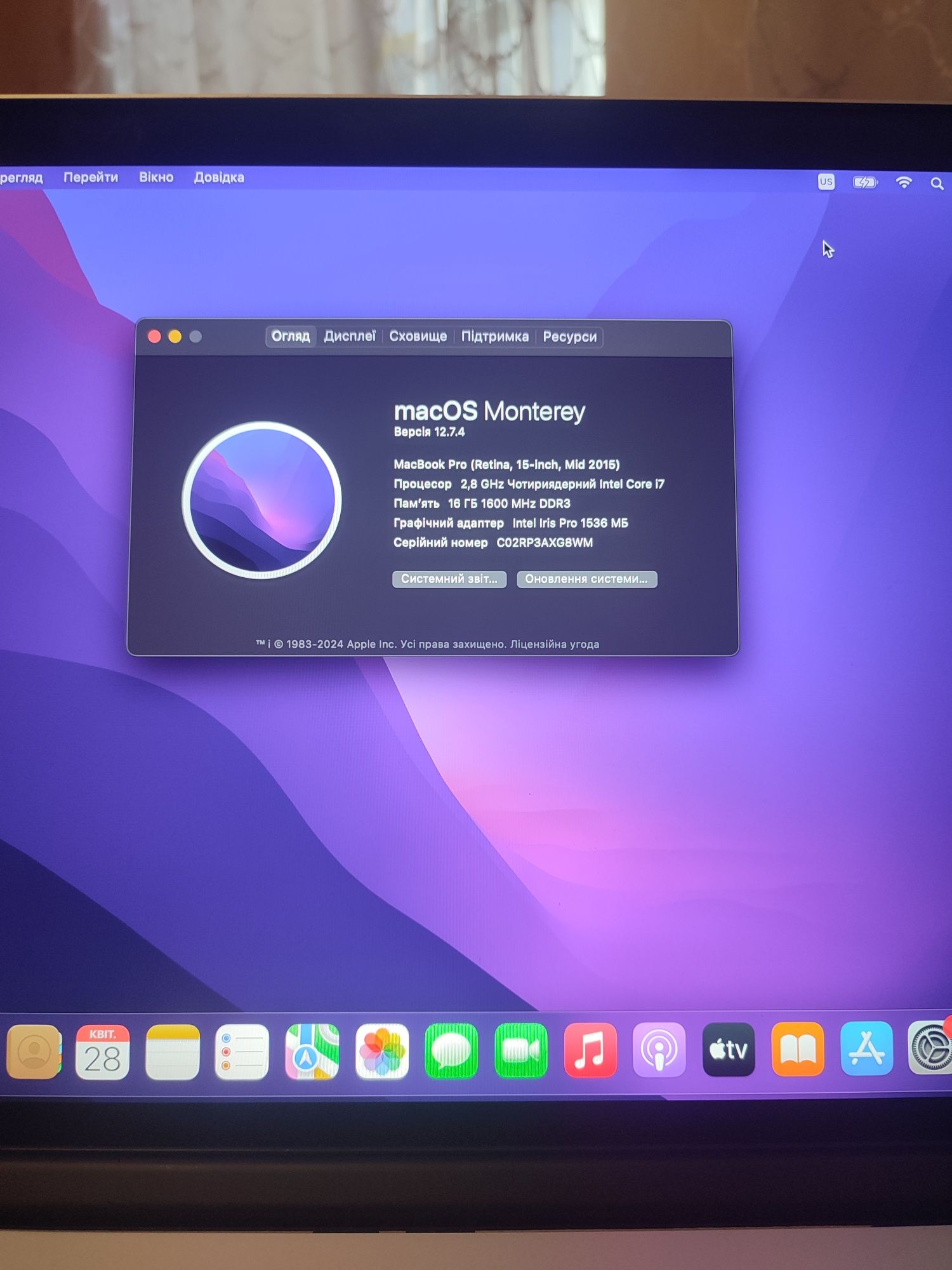This screenshot has width=952, height=1270.
Task: Click the Intel Iris Pro 1536 МБ text
Action: coord(570,523)
